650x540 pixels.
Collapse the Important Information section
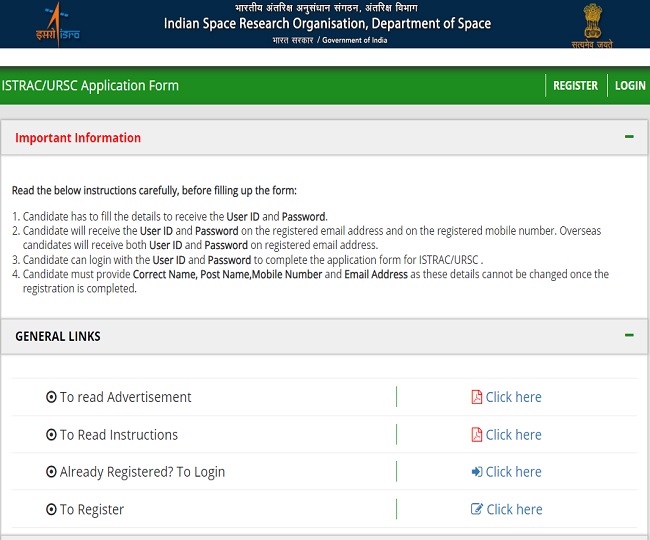coord(629,137)
